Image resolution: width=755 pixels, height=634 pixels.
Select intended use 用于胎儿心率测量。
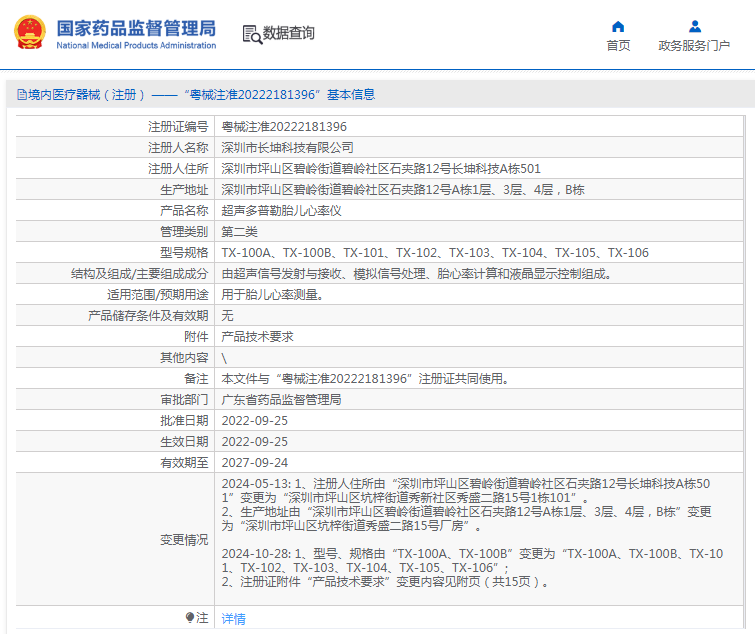[272, 295]
